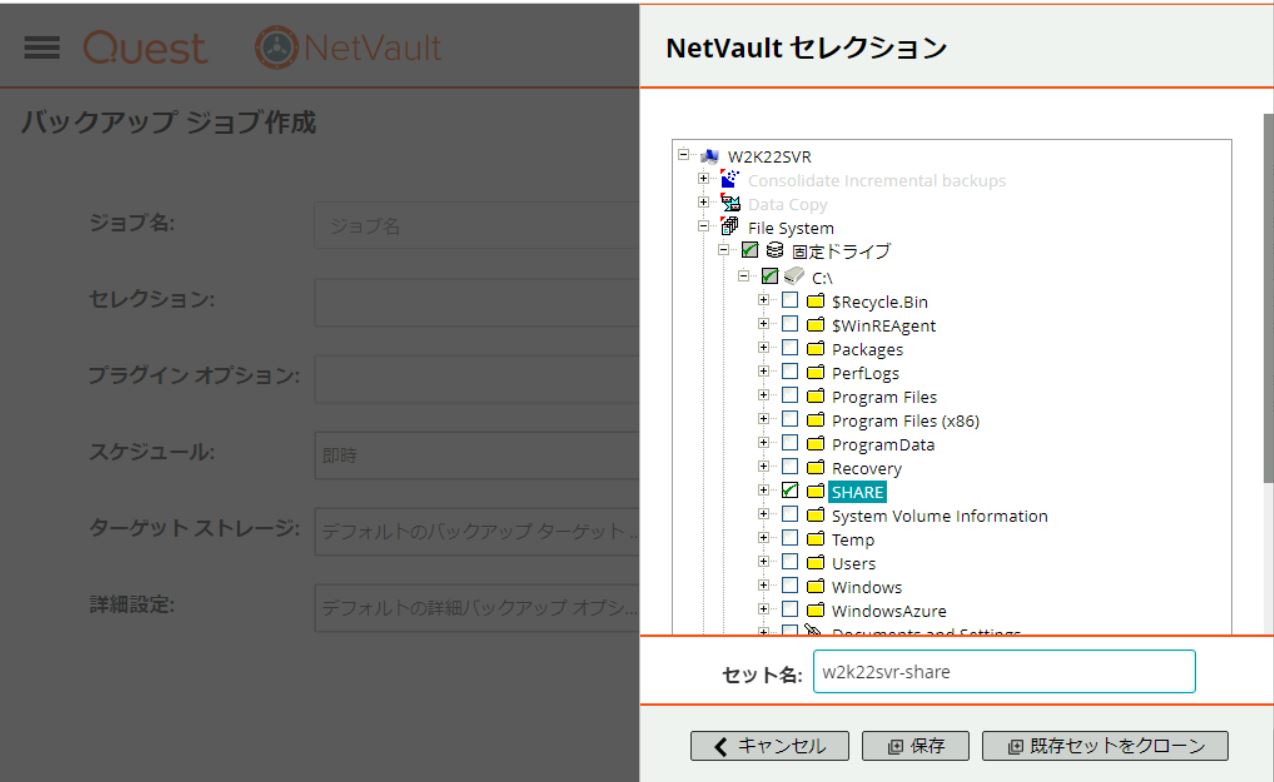Expand the ProgramData folder node
Viewport: 1274px width, 782px height.
766,443
